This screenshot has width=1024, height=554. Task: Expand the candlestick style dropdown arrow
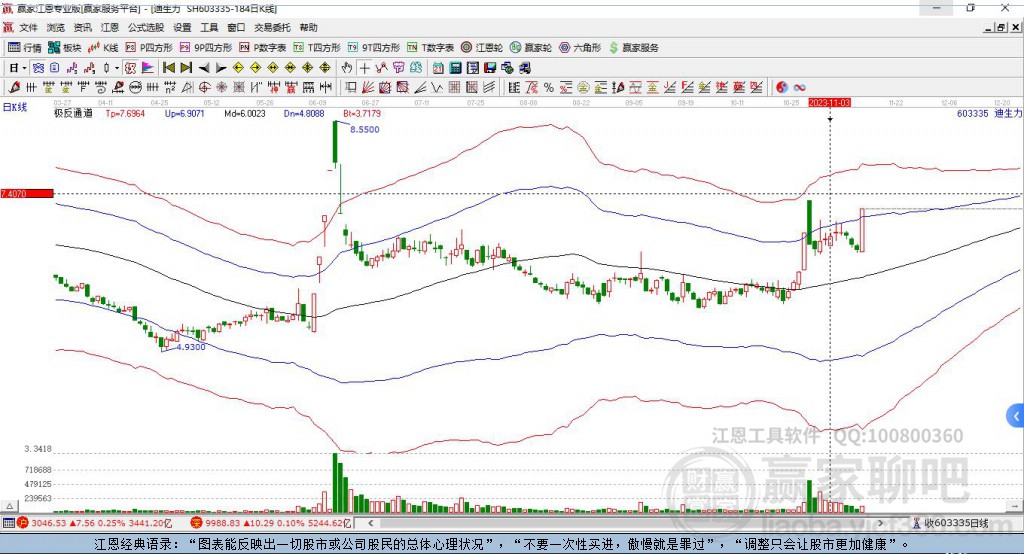tap(117, 68)
